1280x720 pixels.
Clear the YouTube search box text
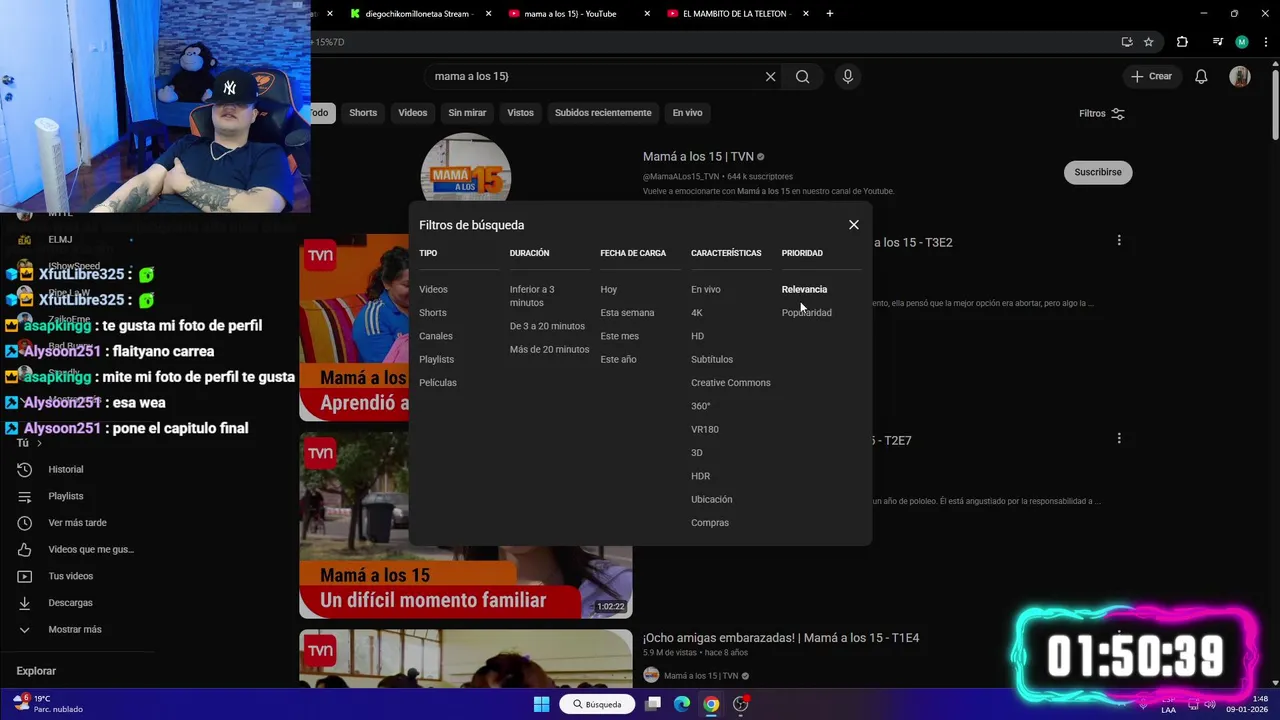click(770, 76)
